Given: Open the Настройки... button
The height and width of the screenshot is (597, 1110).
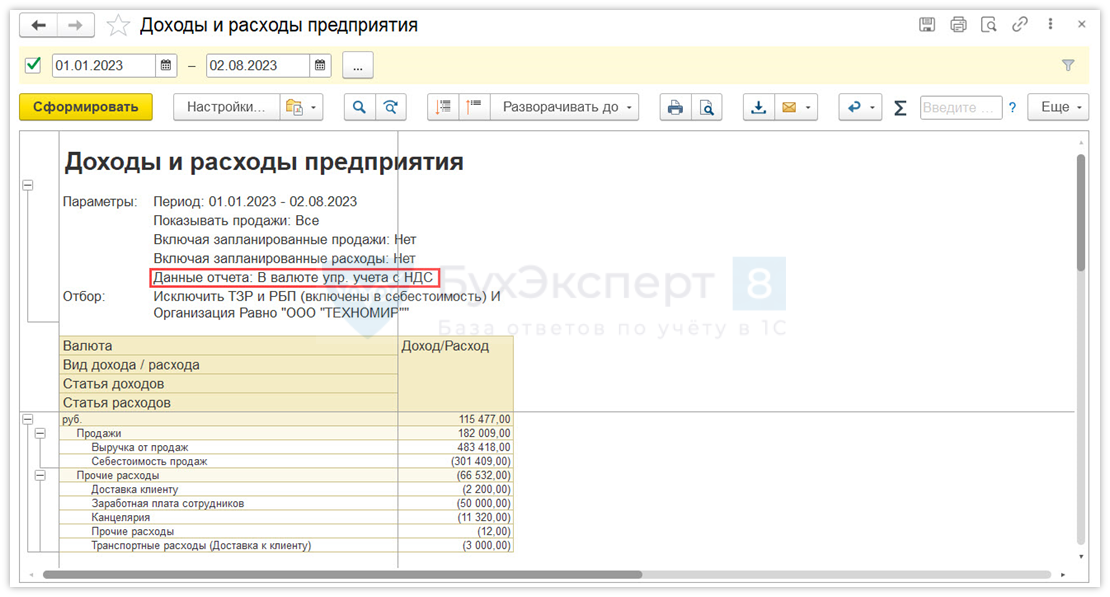Looking at the screenshot, I should (x=225, y=107).
